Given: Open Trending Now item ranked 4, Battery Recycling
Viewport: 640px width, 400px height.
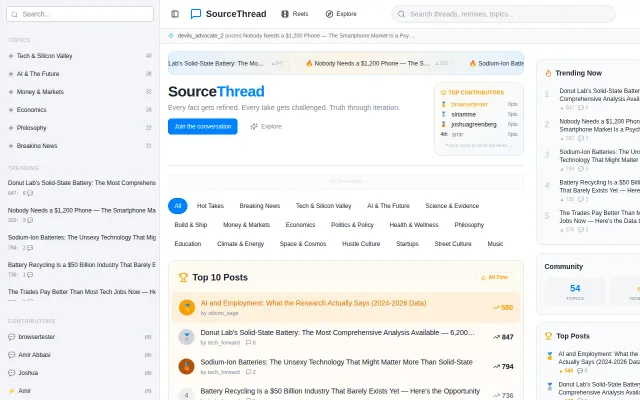Looking at the screenshot, I should pyautogui.click(x=592, y=190).
